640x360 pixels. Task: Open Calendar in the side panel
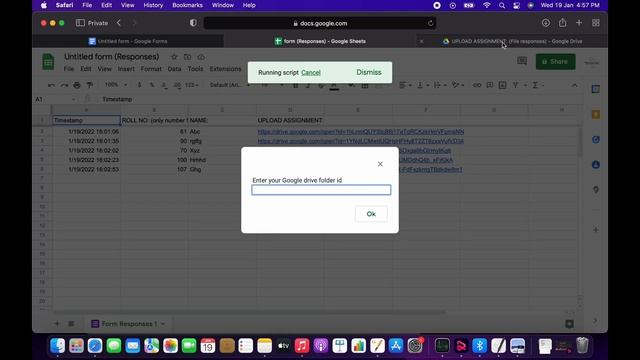click(x=596, y=89)
